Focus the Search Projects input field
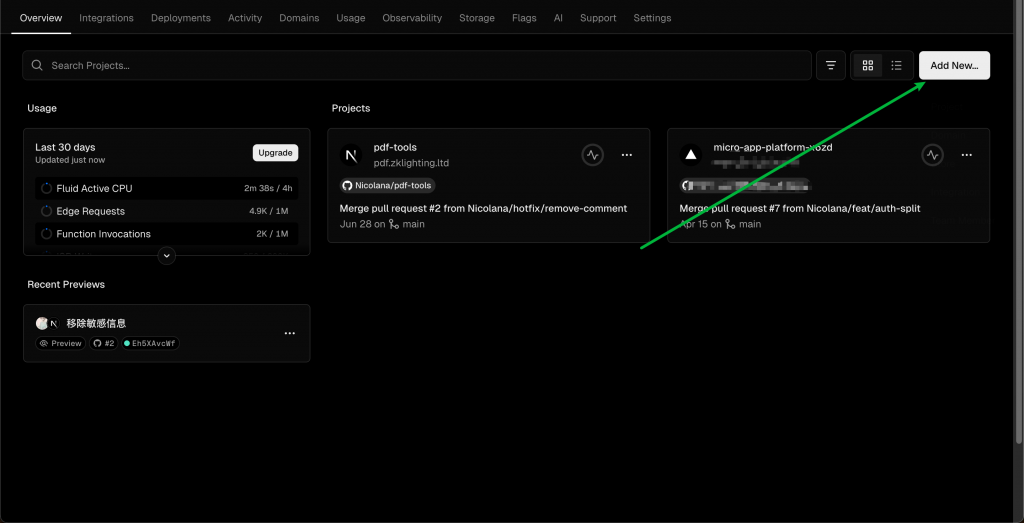Viewport: 1024px width, 523px height. [420, 66]
